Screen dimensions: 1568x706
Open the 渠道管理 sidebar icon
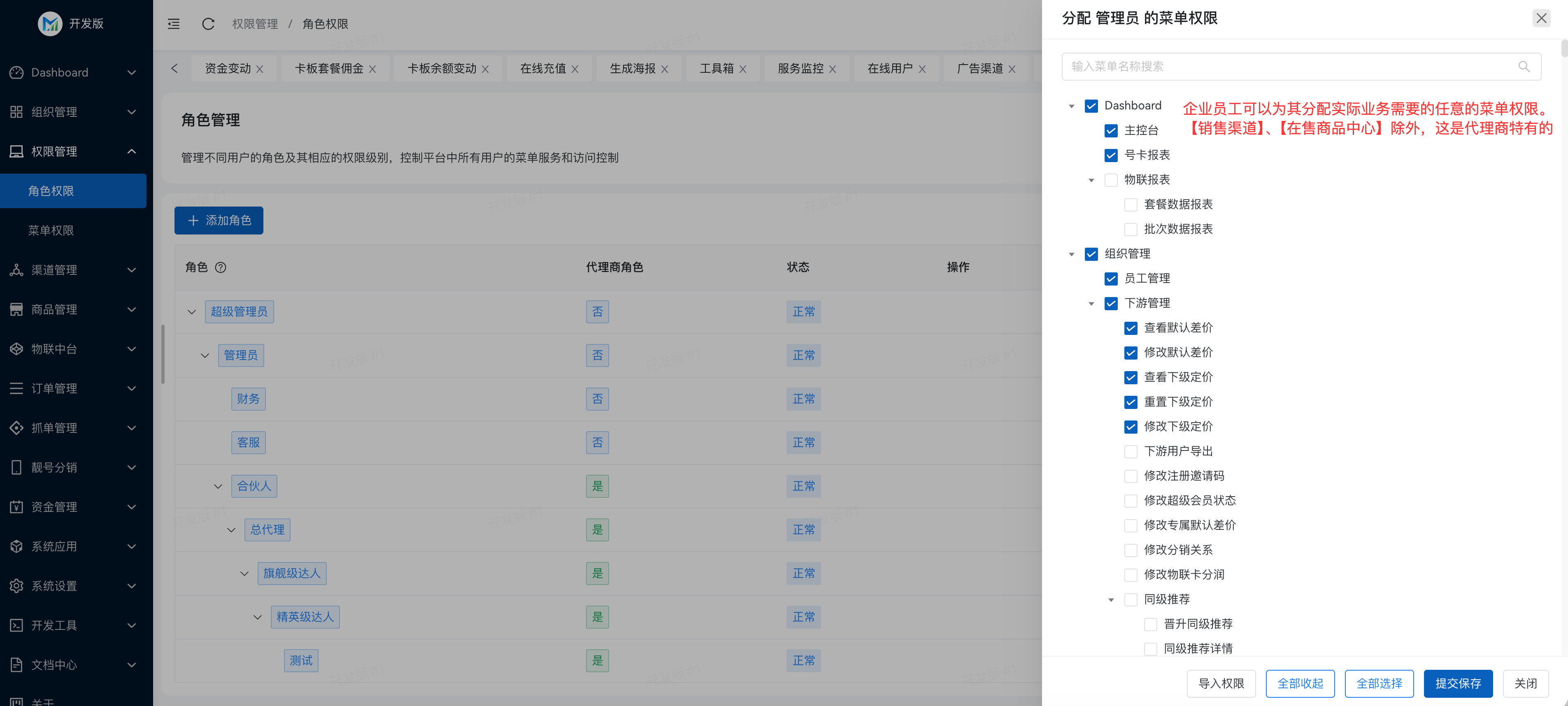(x=16, y=269)
